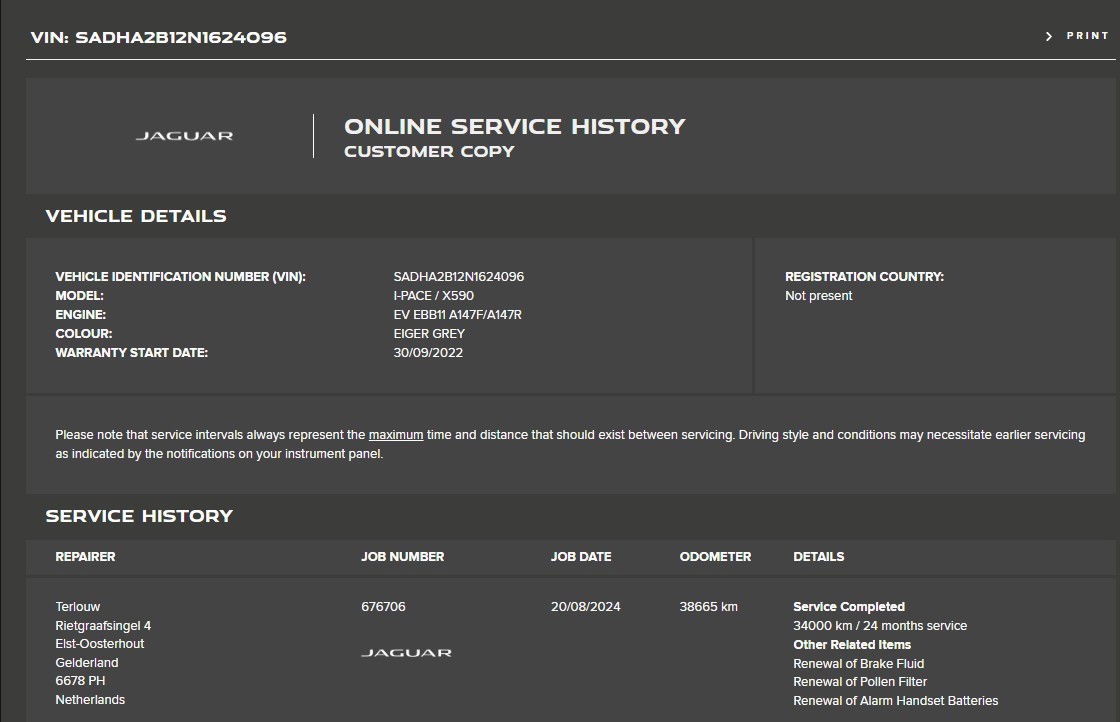The height and width of the screenshot is (722, 1120).
Task: Click Renewal of Alarm Handset Batteries item
Action: pos(896,701)
